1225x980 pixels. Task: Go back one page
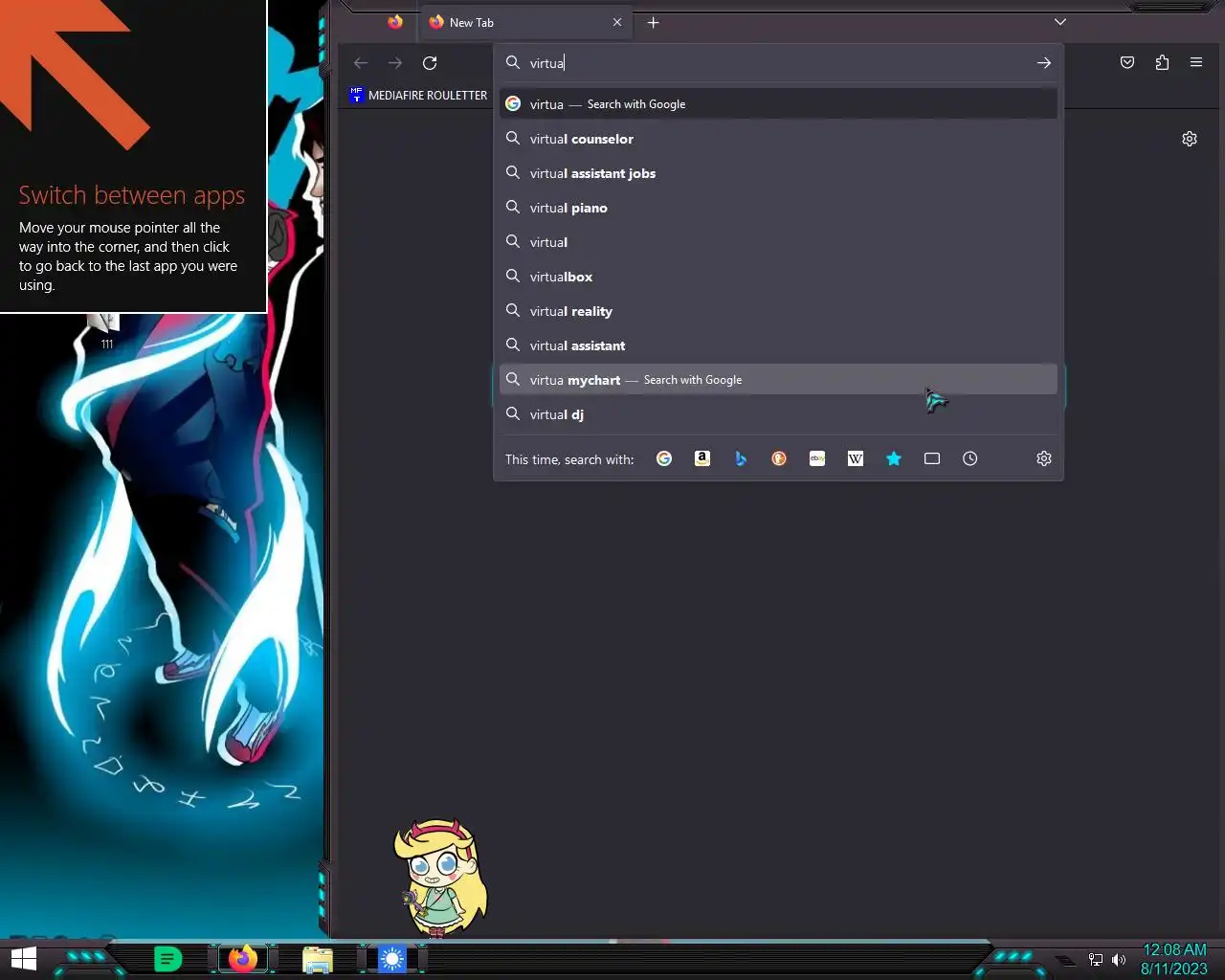tap(361, 63)
